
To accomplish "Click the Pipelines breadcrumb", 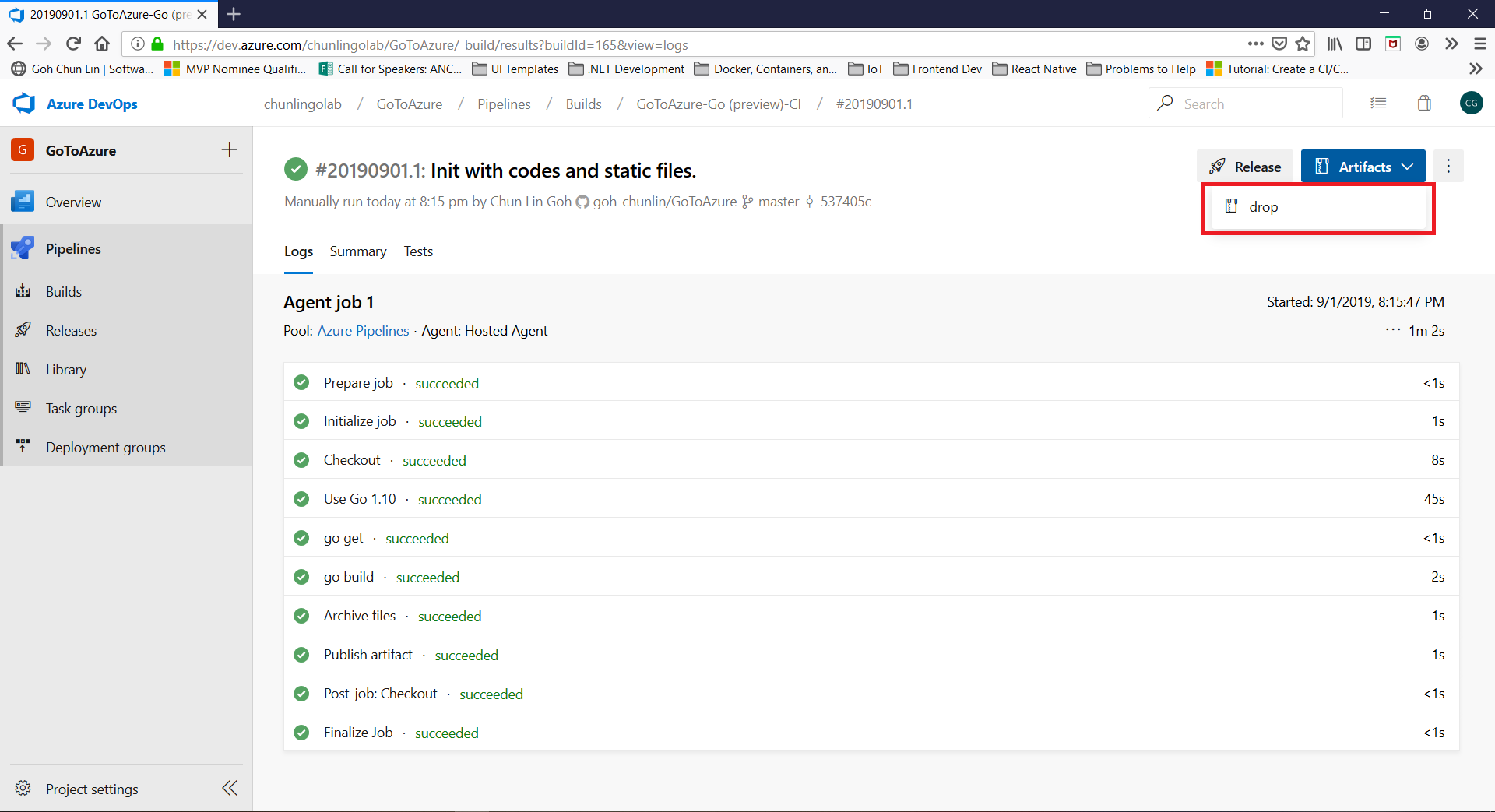I will [504, 104].
